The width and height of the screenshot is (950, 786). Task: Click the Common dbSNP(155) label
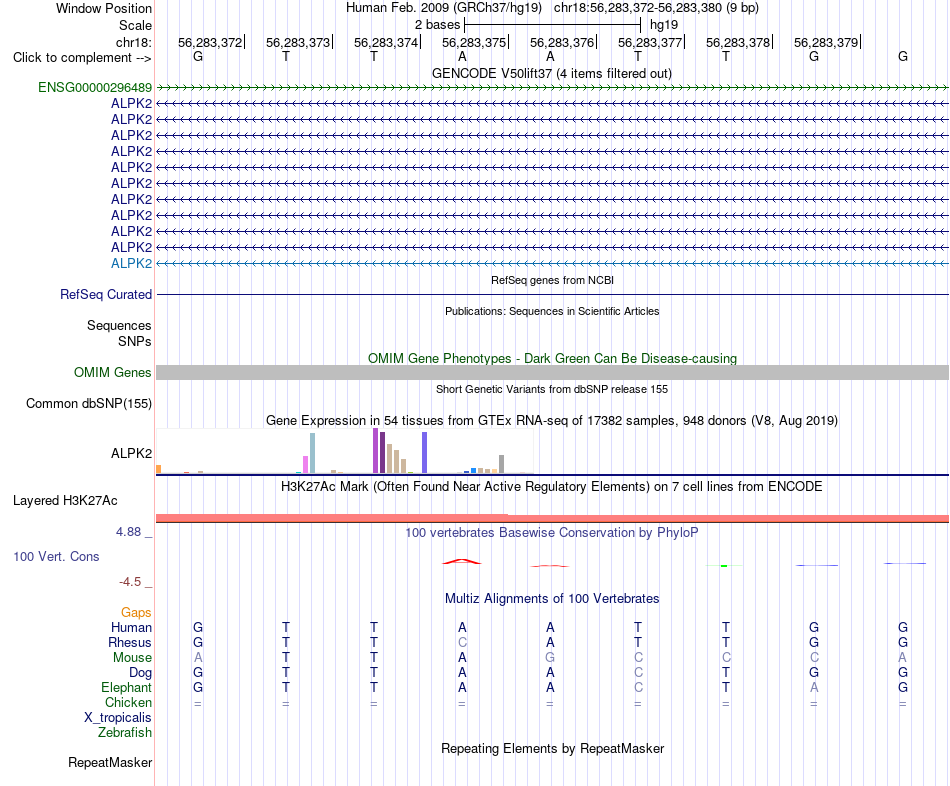pyautogui.click(x=89, y=404)
